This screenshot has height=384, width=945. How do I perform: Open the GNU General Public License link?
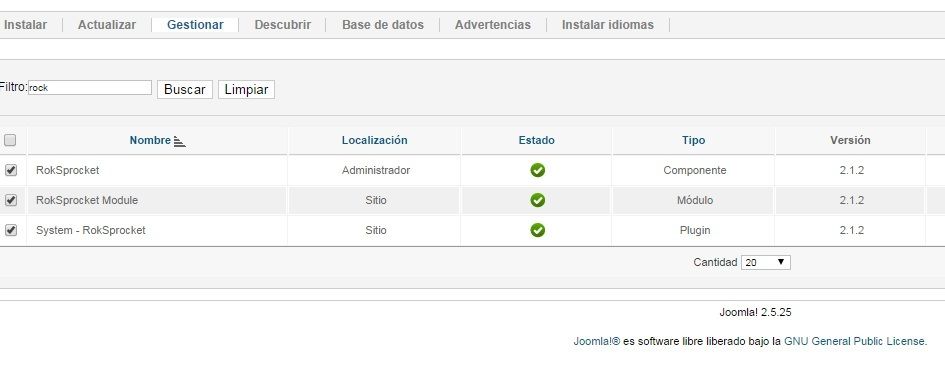855,341
